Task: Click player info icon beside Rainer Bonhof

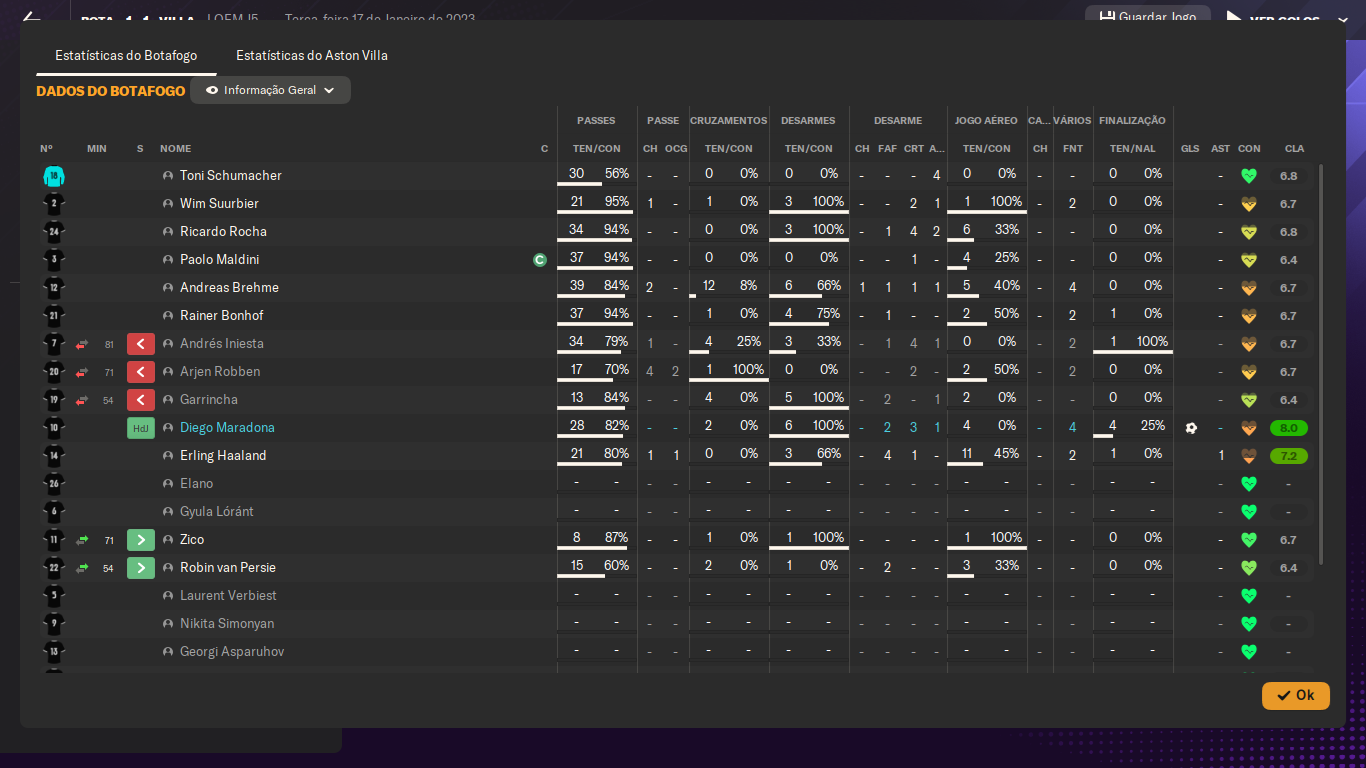Action: 168,316
